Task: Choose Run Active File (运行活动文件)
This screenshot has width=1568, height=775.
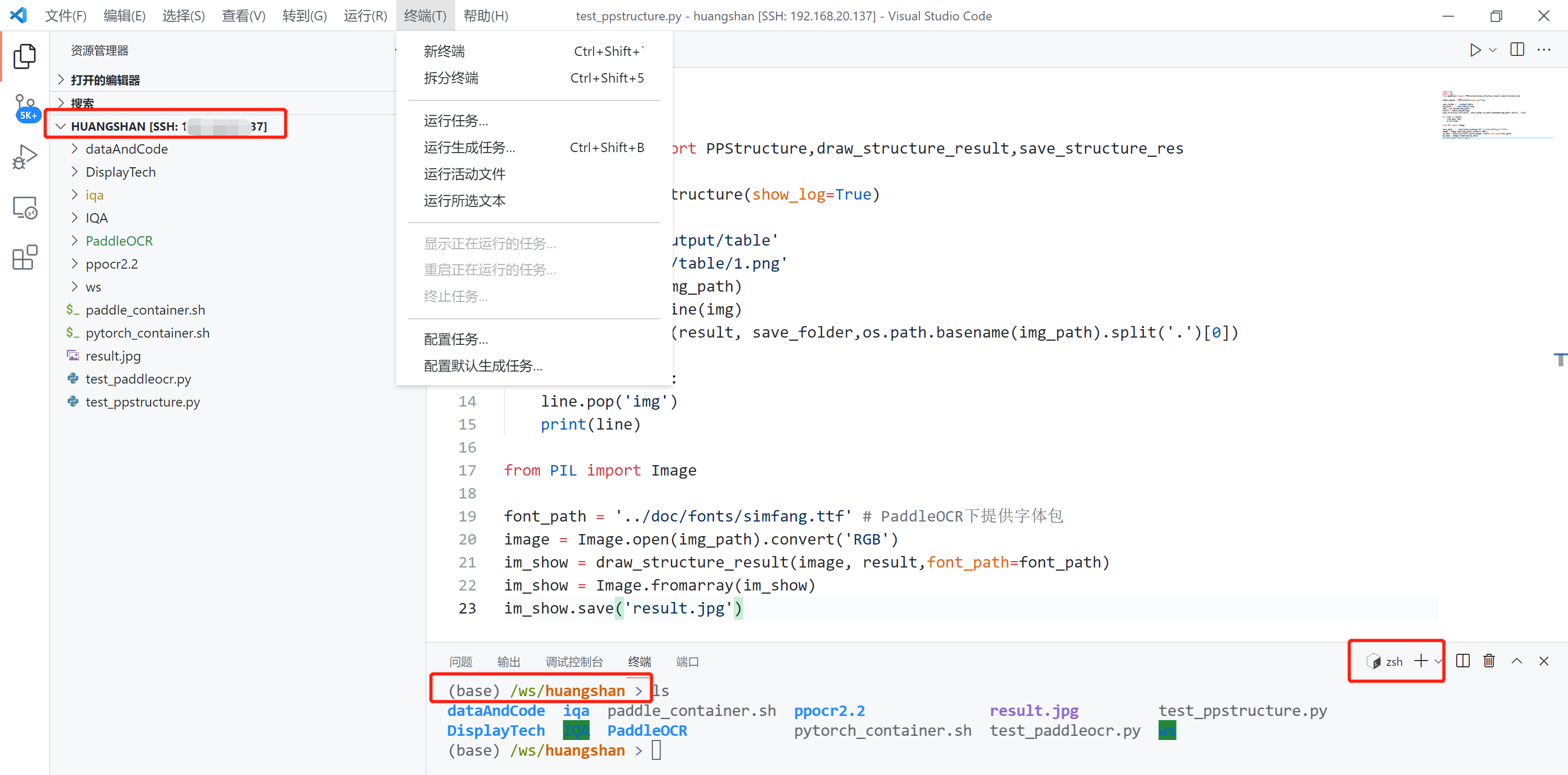Action: tap(534, 174)
